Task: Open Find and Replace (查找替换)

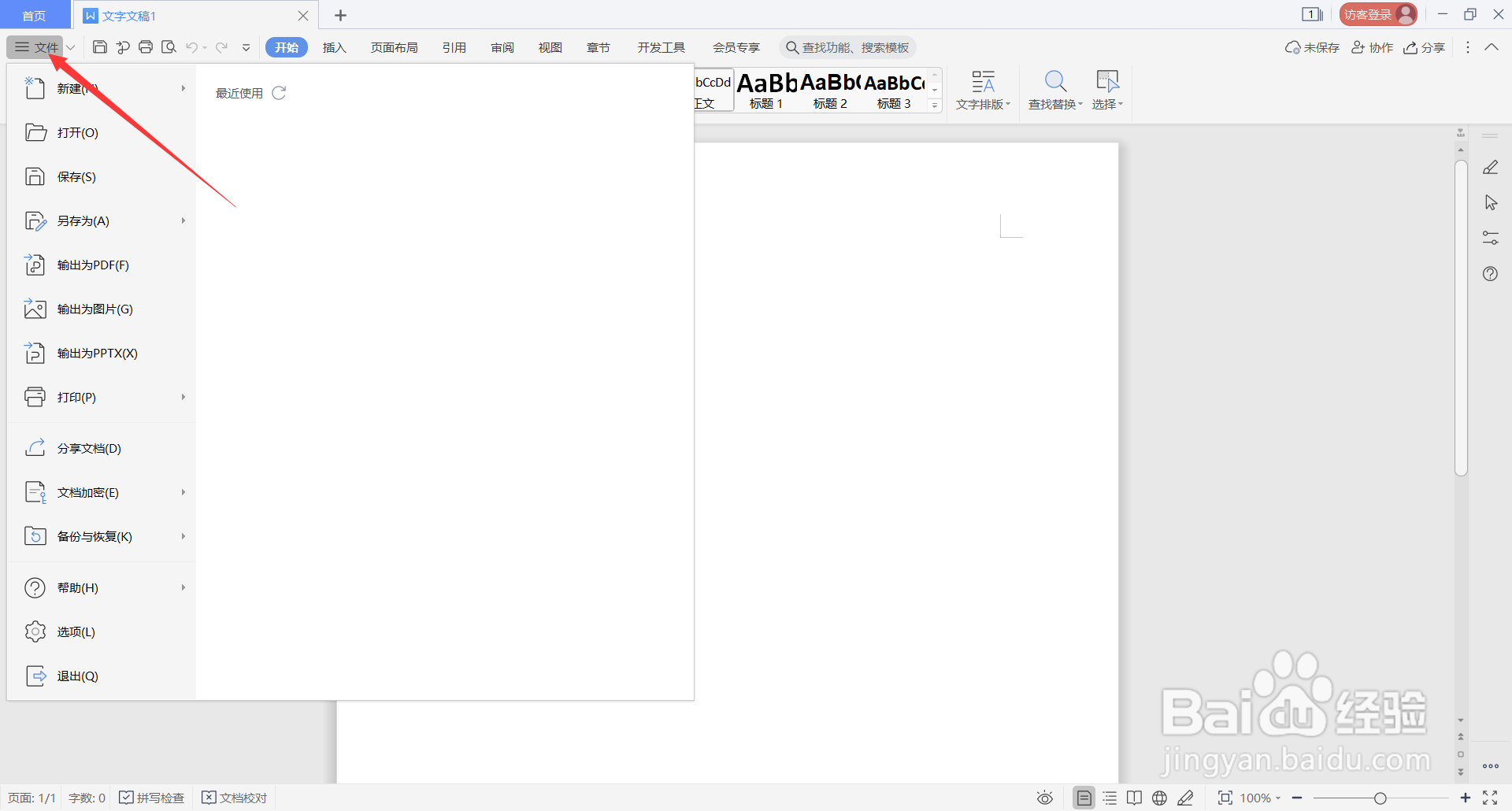Action: pos(1054,89)
